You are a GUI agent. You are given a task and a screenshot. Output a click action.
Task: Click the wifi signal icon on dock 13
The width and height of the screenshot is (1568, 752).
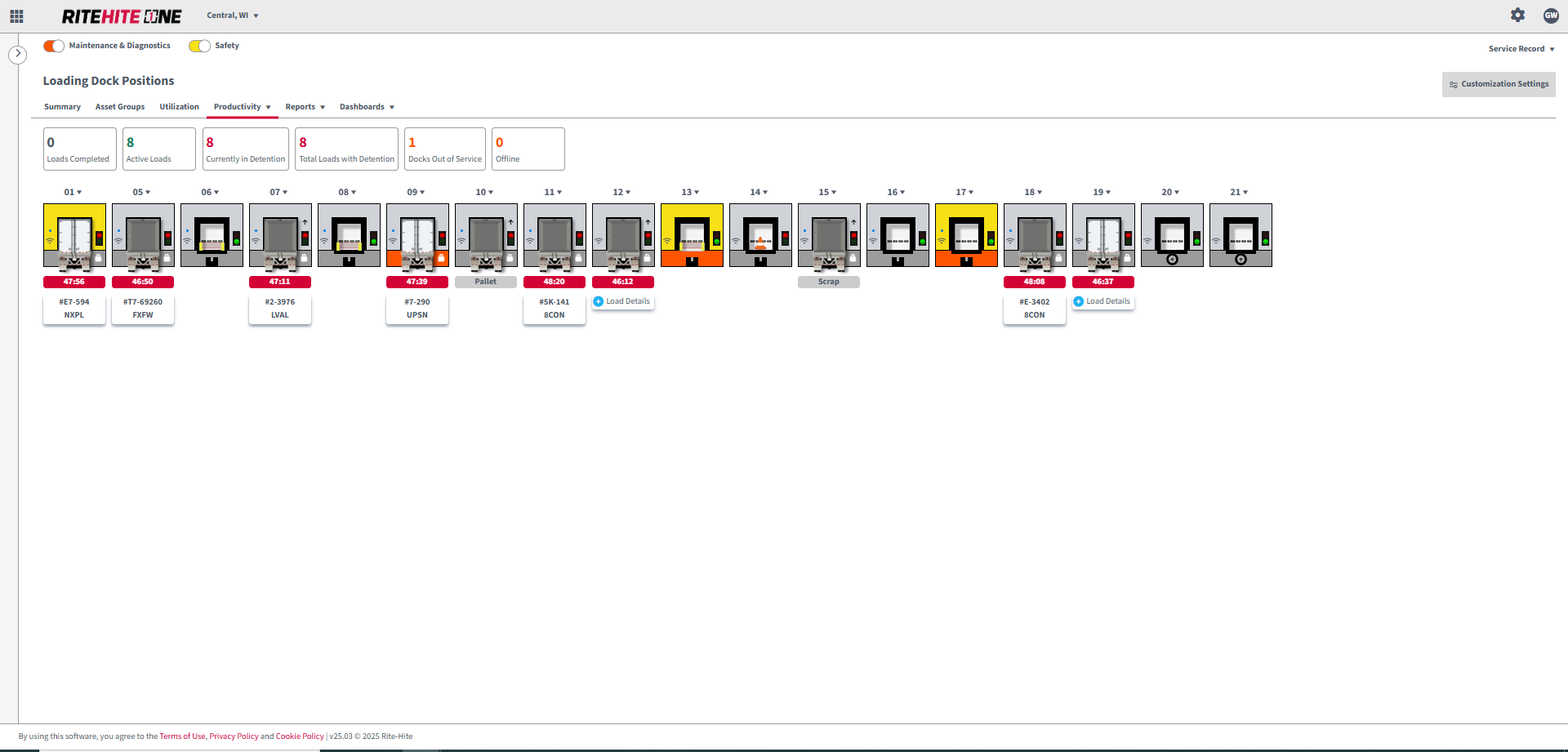coord(667,241)
